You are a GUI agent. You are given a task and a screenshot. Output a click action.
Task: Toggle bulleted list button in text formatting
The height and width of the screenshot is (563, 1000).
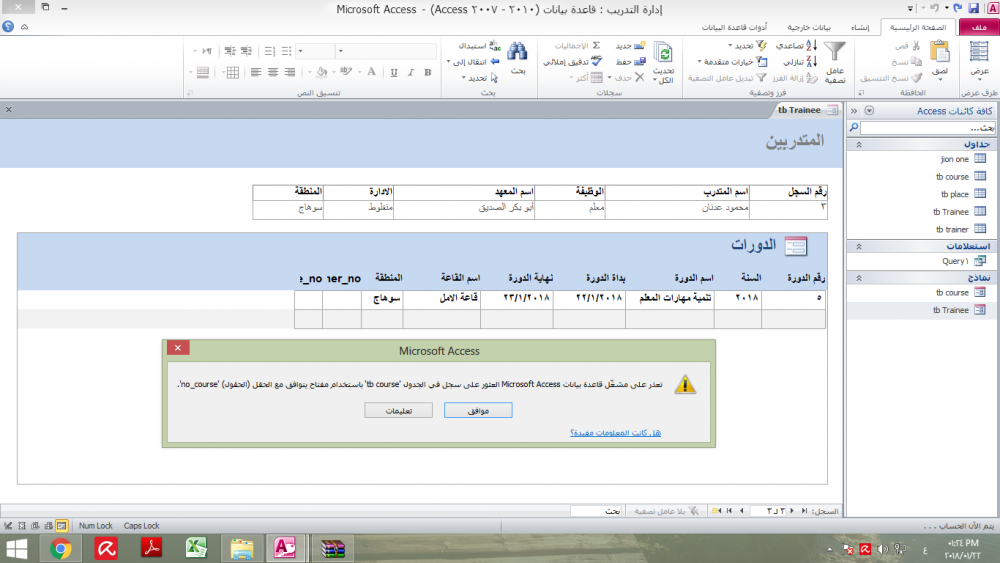point(286,51)
